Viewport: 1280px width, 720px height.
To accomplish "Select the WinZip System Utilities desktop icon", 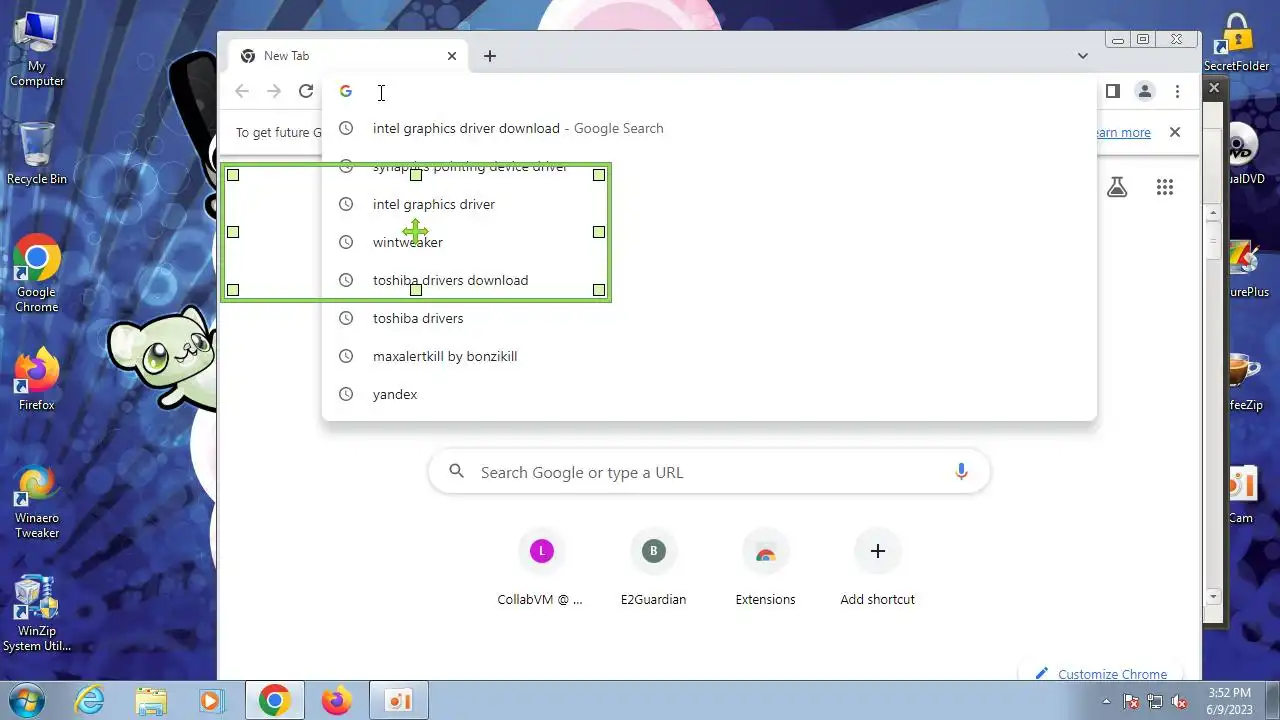I will click(x=37, y=614).
